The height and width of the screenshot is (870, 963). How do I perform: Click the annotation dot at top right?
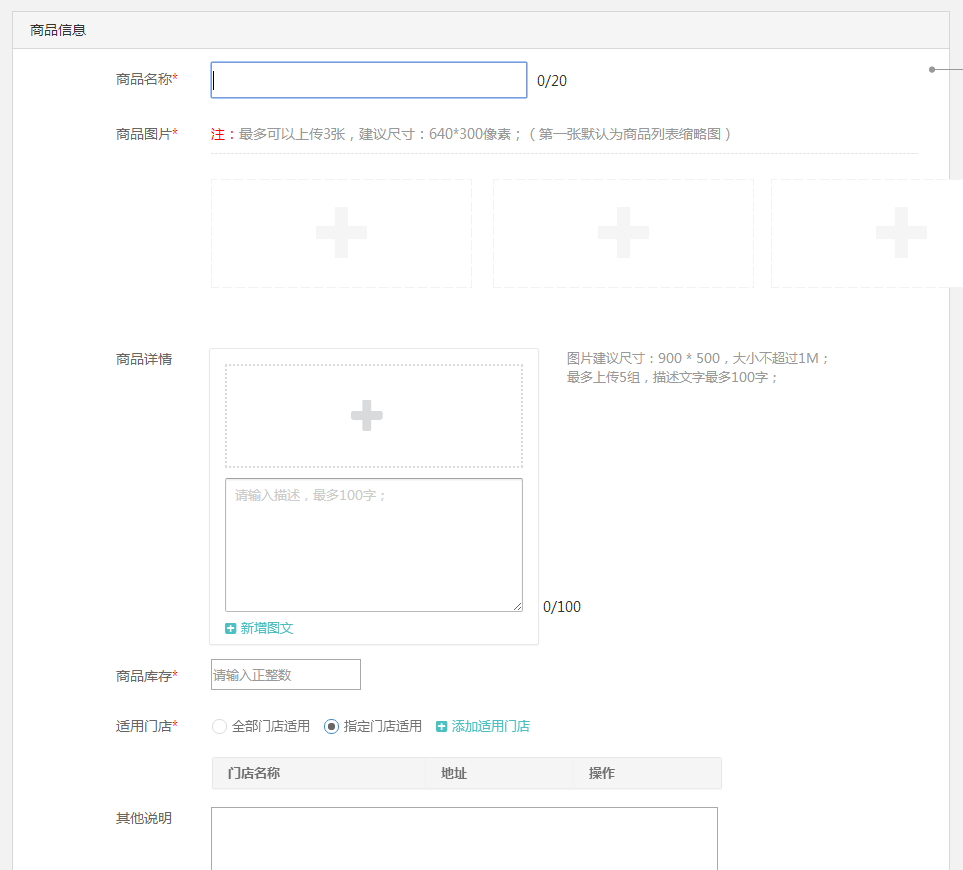pos(932,69)
